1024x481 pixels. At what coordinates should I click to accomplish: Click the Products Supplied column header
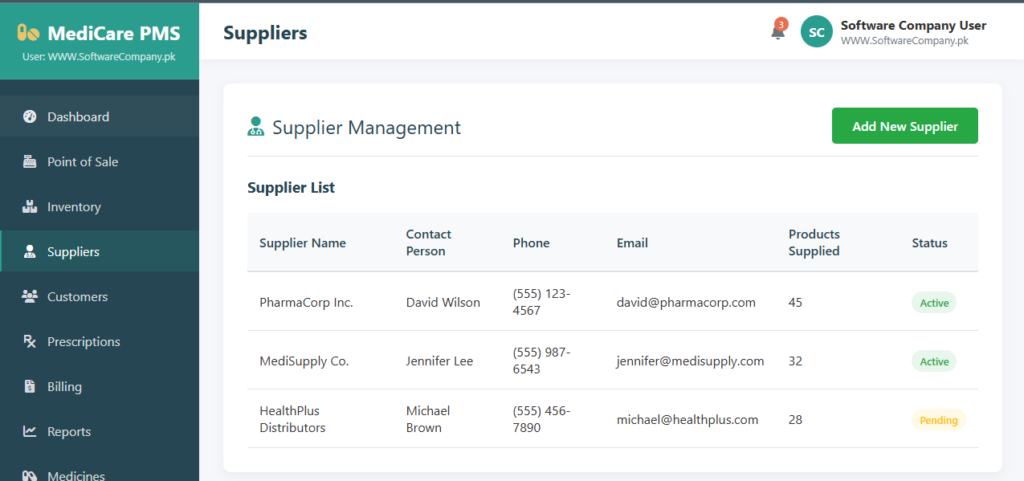pos(813,242)
